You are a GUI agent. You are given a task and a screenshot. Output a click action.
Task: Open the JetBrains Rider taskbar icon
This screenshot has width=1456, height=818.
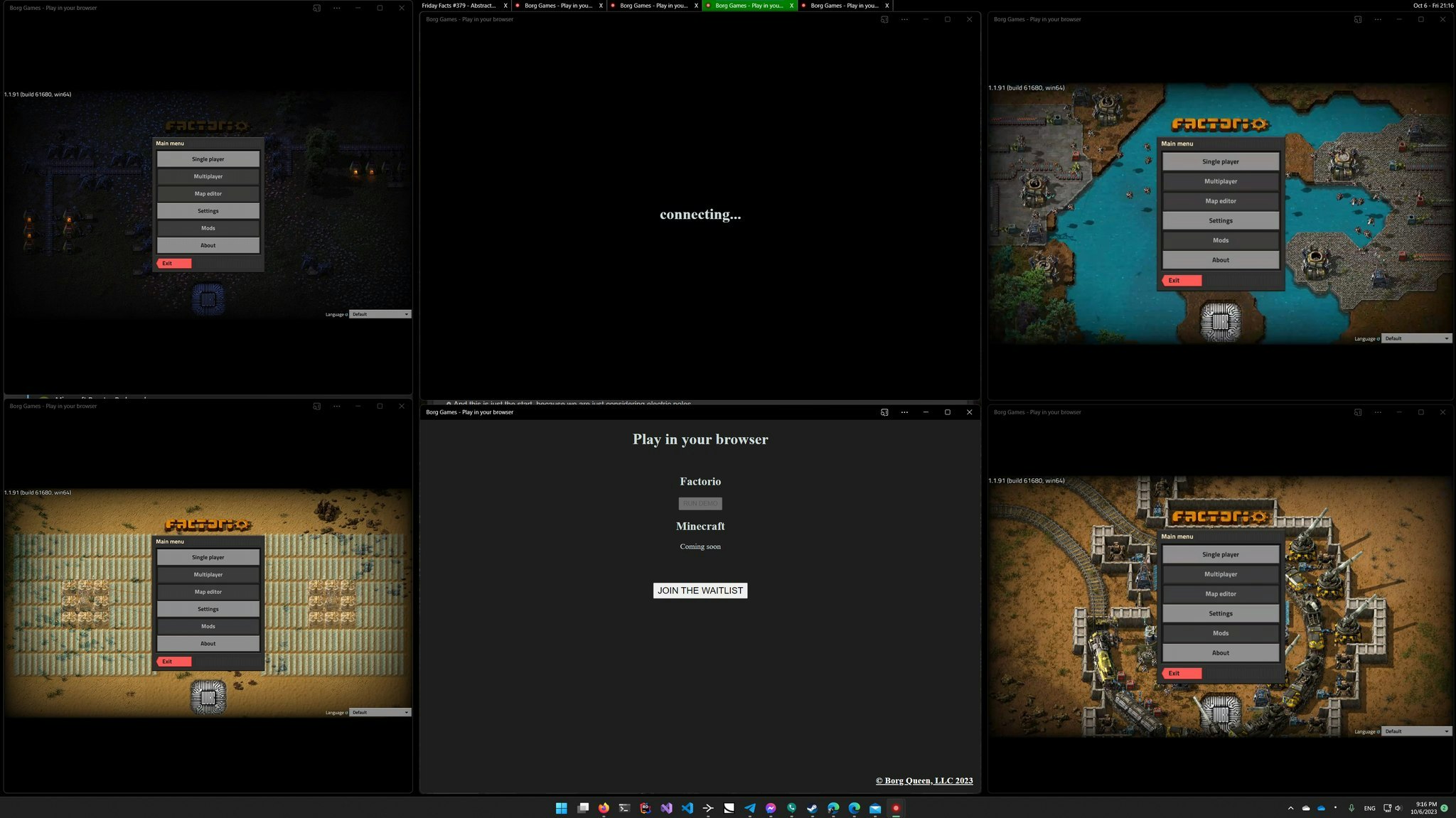click(646, 808)
